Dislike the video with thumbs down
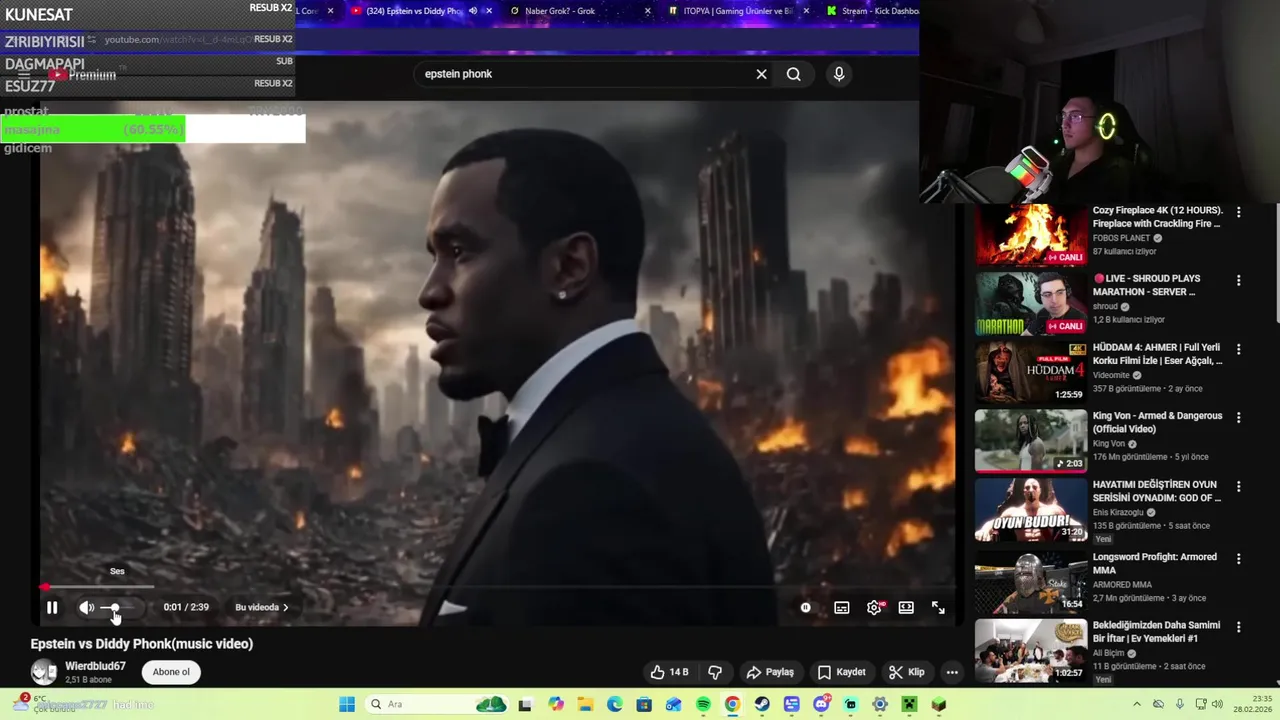Viewport: 1280px width, 720px height. 715,672
